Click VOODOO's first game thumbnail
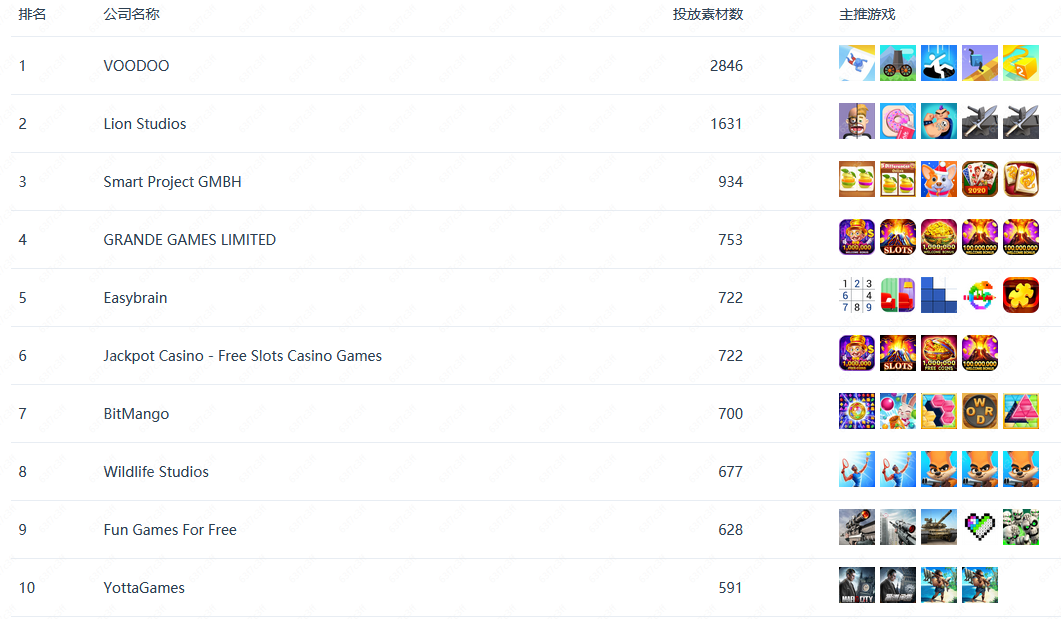Screen dimensions: 1061x619 pyautogui.click(x=857, y=63)
